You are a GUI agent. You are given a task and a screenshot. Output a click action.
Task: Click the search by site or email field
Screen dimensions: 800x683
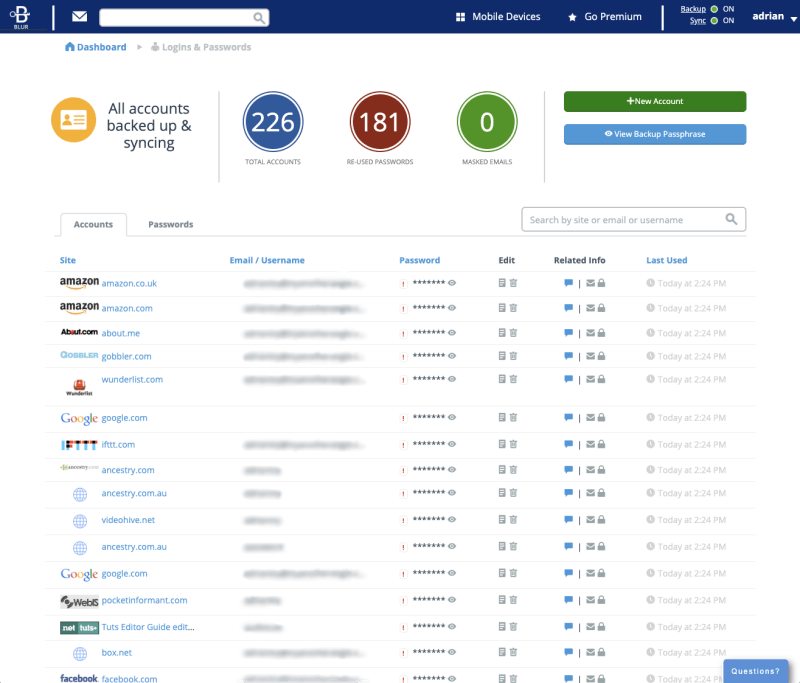click(633, 219)
